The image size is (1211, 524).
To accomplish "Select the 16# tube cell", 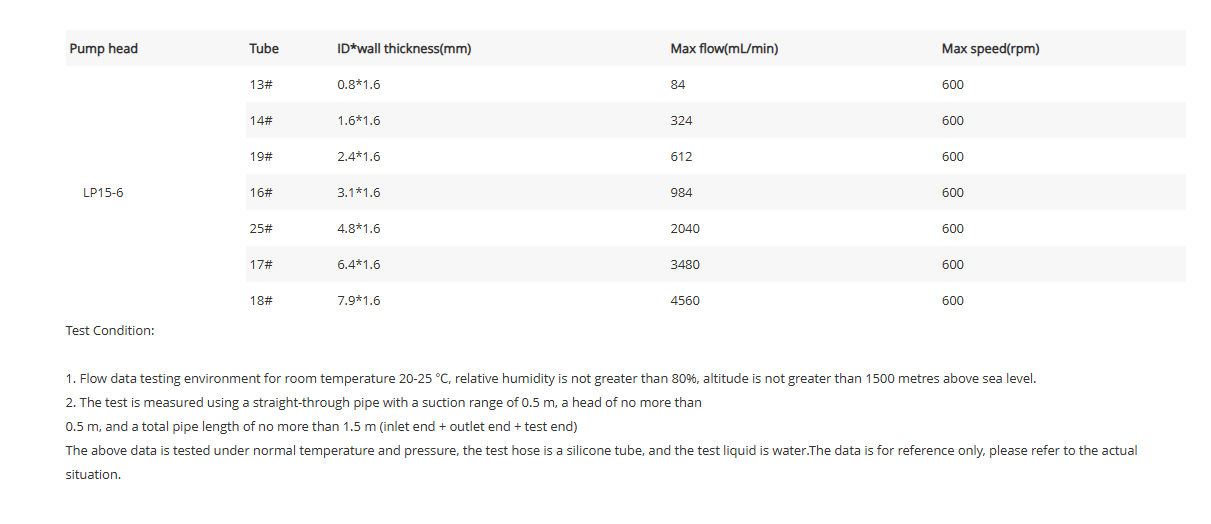I will (x=261, y=193).
